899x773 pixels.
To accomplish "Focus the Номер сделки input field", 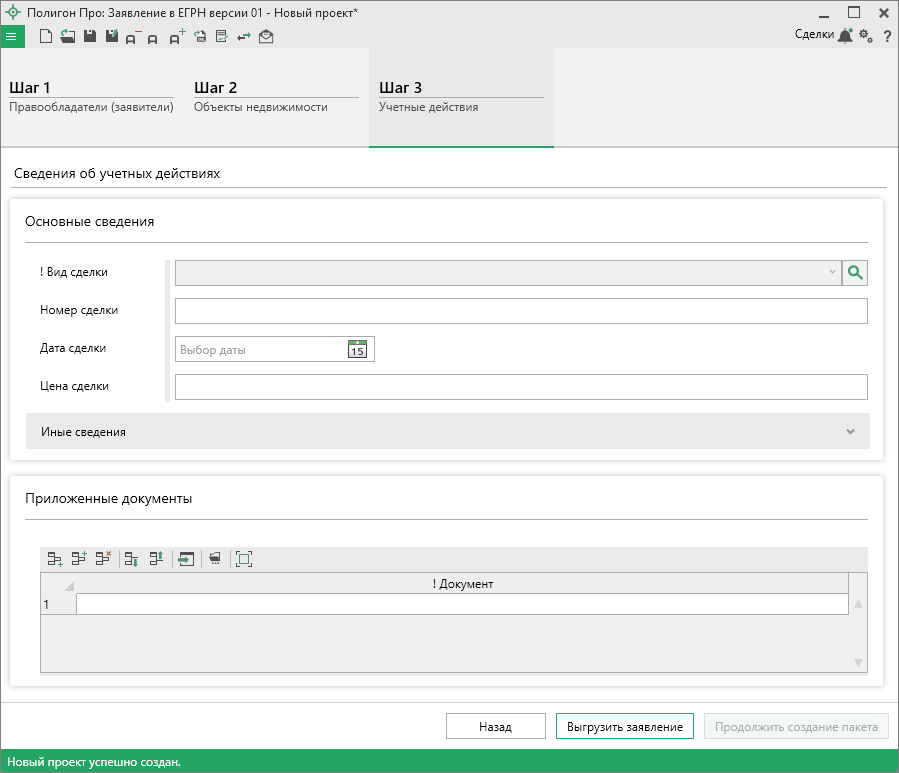I will (x=520, y=311).
